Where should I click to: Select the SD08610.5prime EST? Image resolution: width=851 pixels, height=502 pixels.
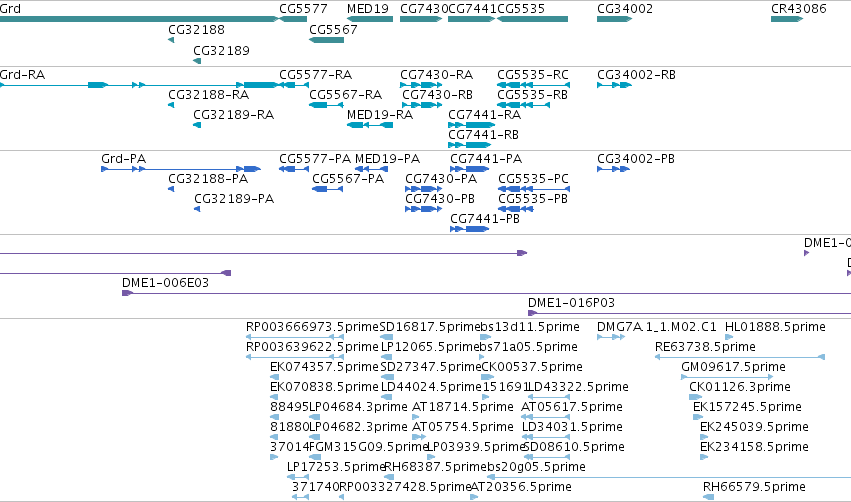[546, 457]
